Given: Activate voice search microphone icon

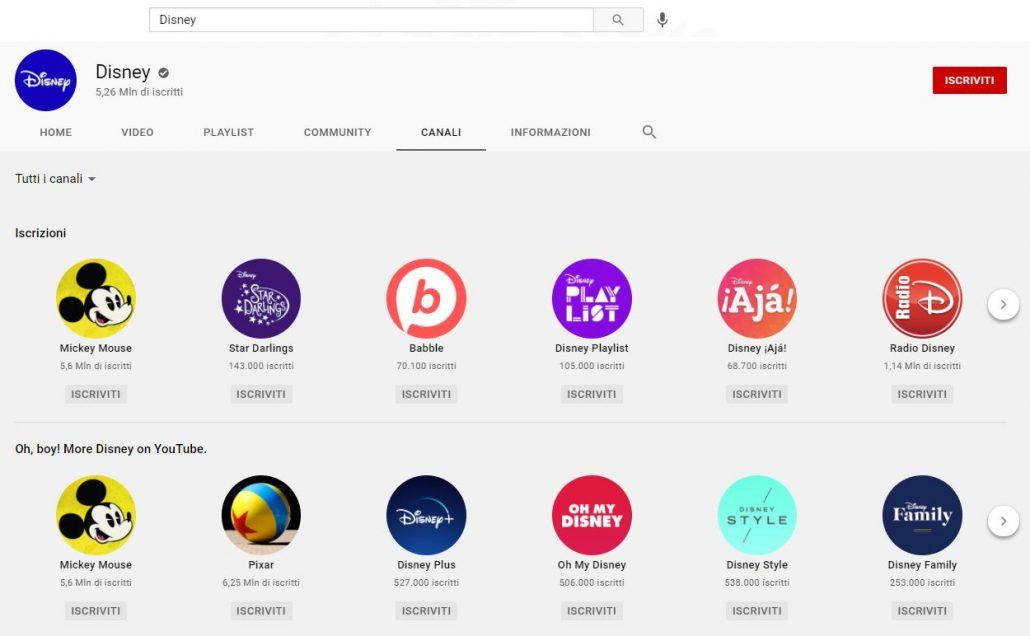Looking at the screenshot, I should point(662,20).
